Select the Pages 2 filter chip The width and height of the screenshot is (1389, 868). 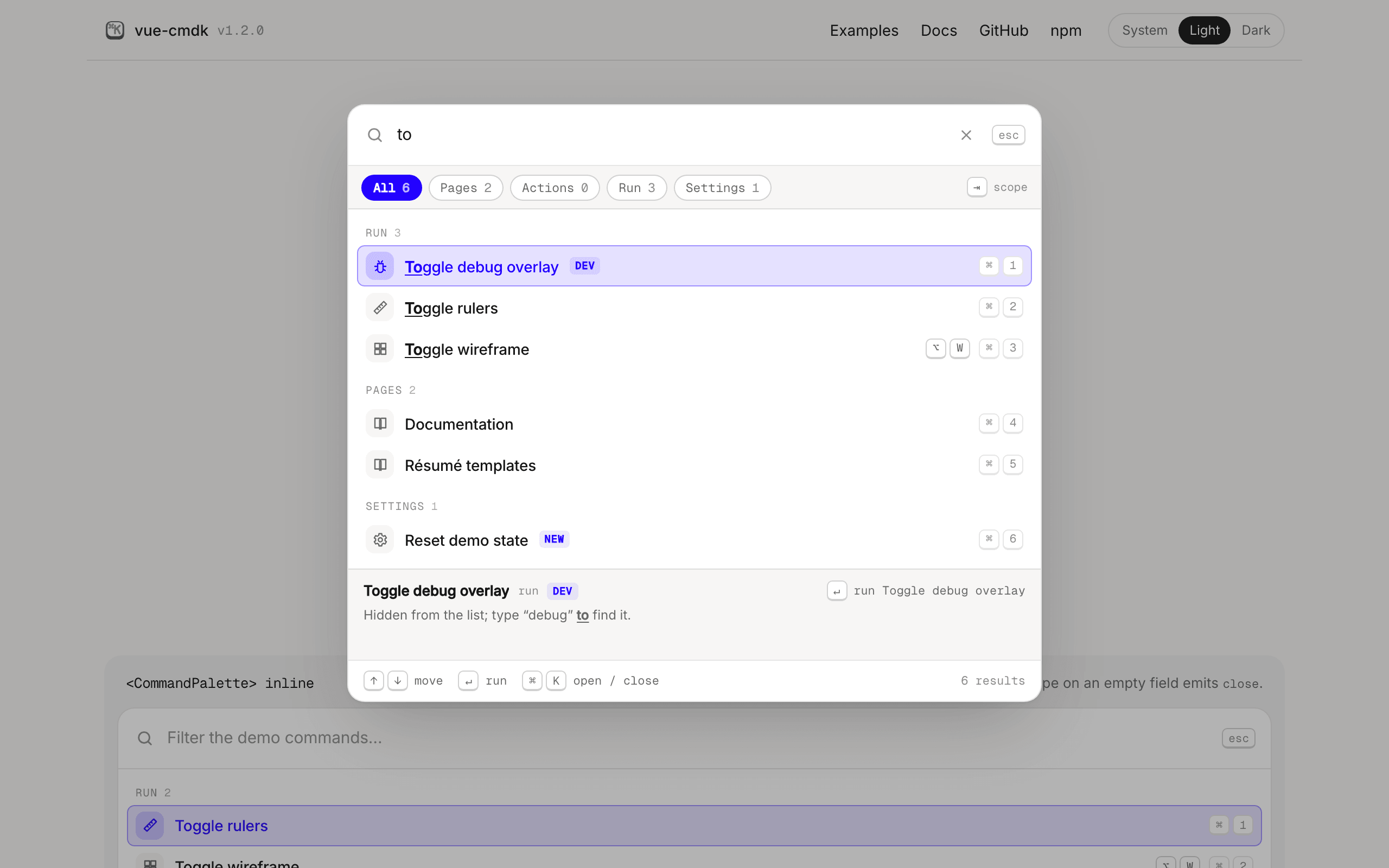(466, 188)
